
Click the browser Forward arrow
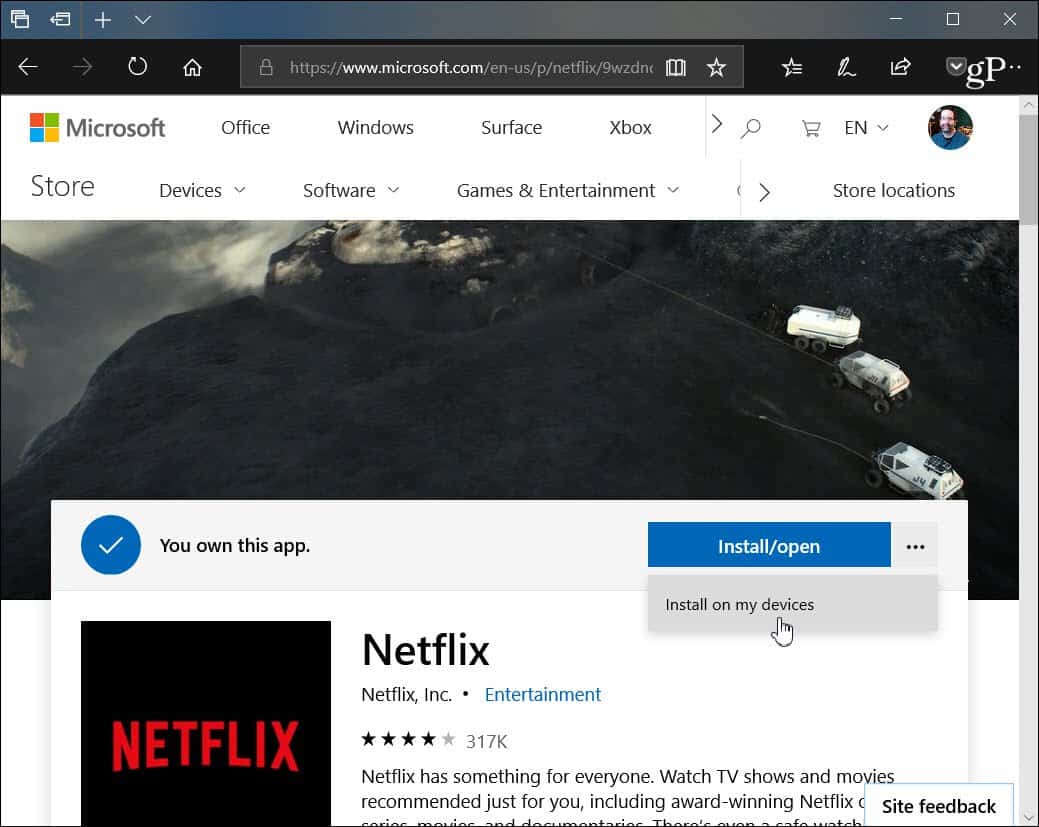pos(82,66)
